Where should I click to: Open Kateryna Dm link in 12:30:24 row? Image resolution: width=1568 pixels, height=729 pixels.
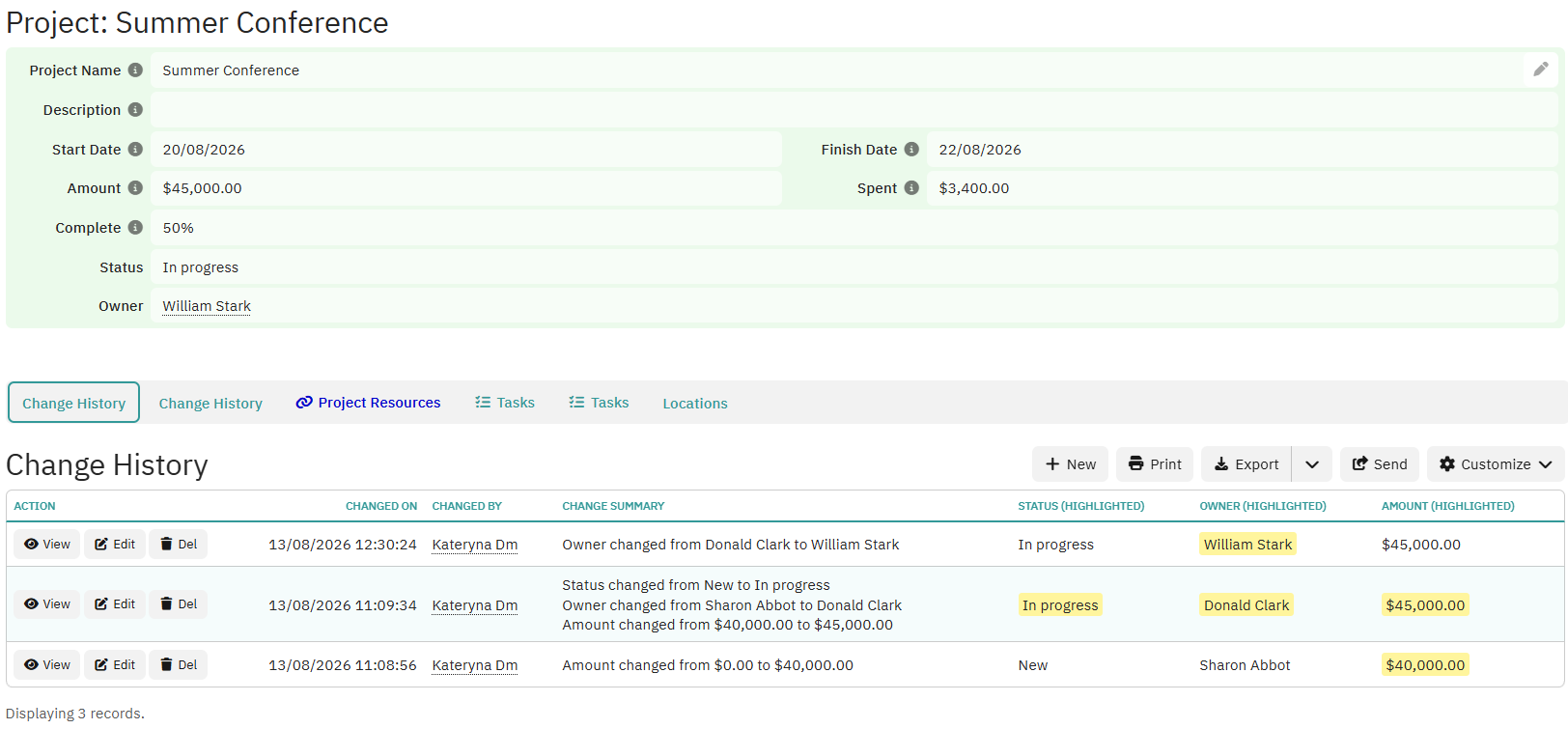pyautogui.click(x=475, y=545)
